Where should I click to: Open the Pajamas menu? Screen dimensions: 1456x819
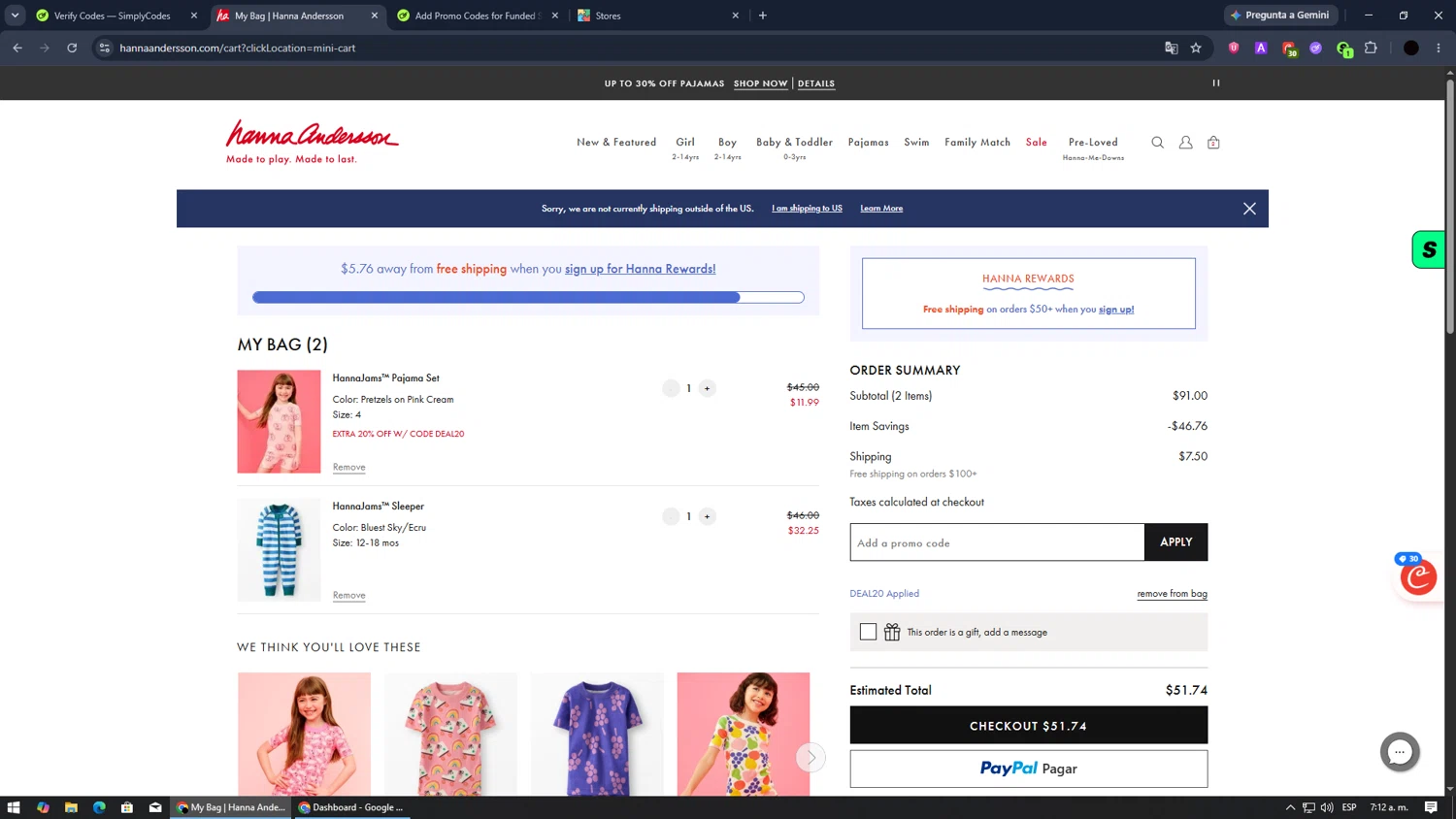click(868, 143)
